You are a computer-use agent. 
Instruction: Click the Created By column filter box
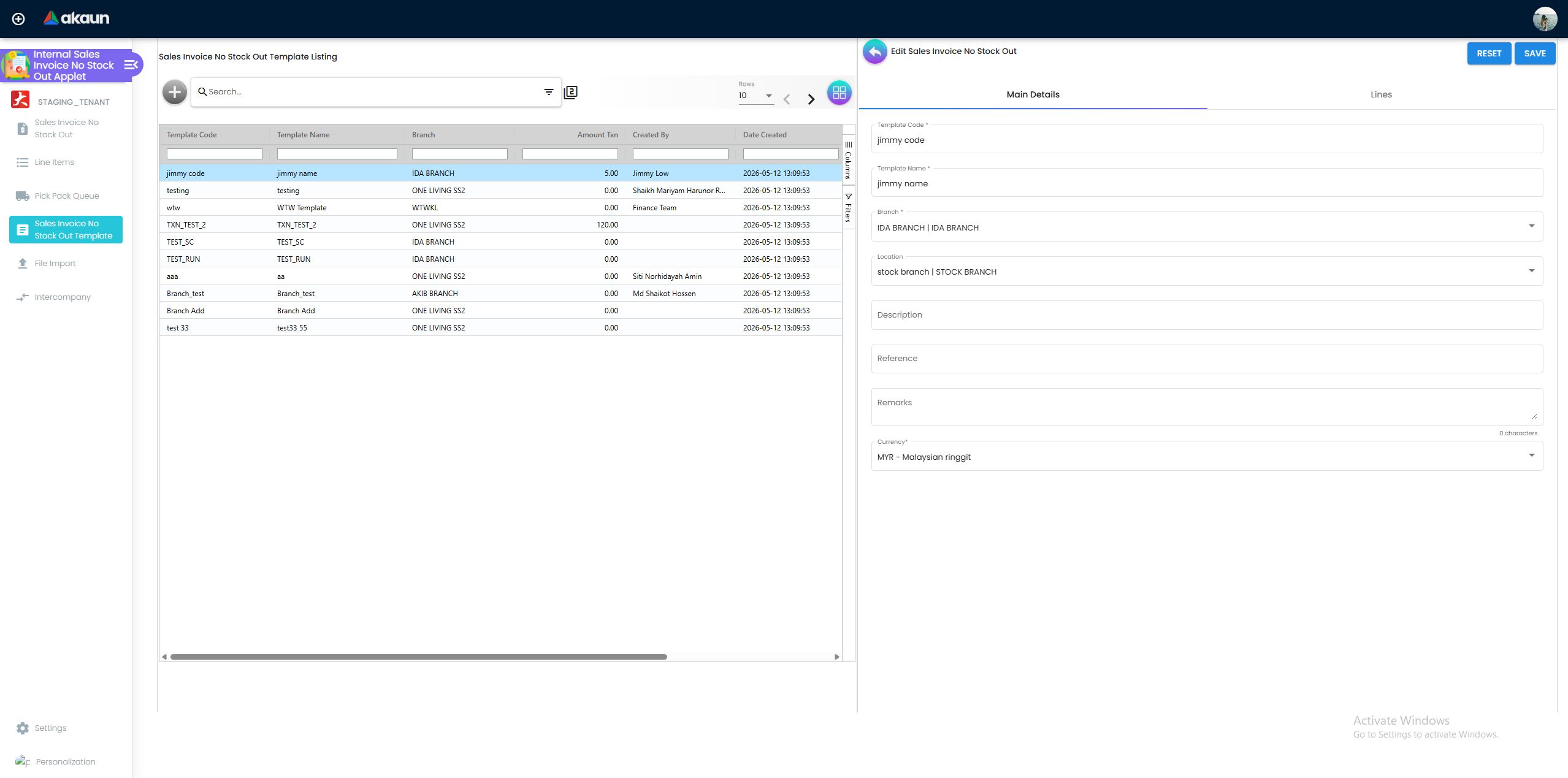681,154
